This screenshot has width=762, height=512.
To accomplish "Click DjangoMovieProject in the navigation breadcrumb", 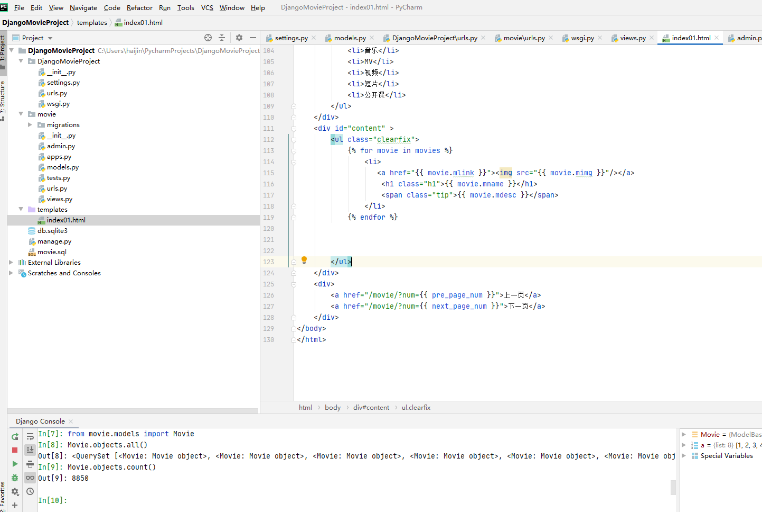I will (35, 22).
